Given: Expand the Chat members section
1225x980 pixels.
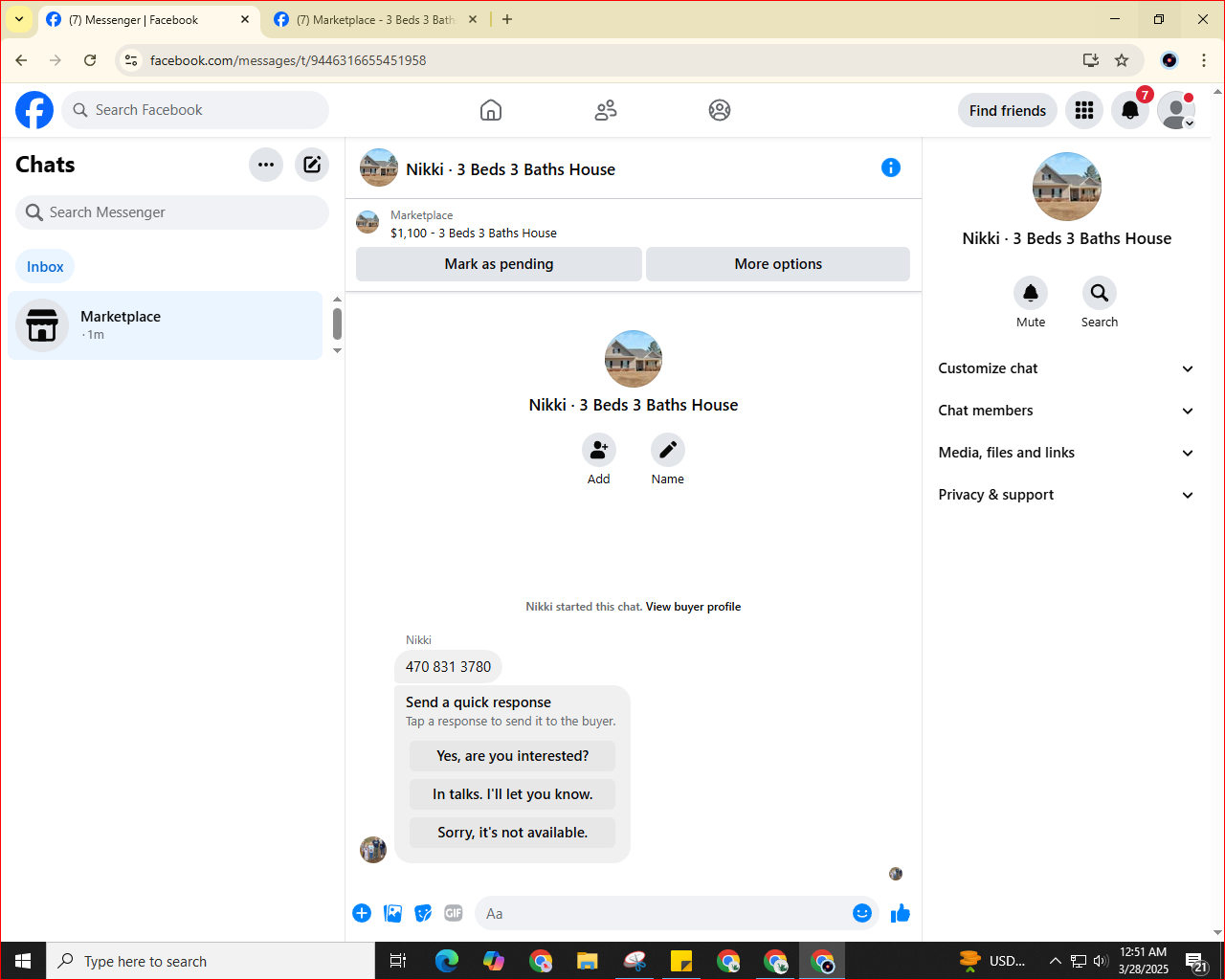Looking at the screenshot, I should click(1066, 411).
